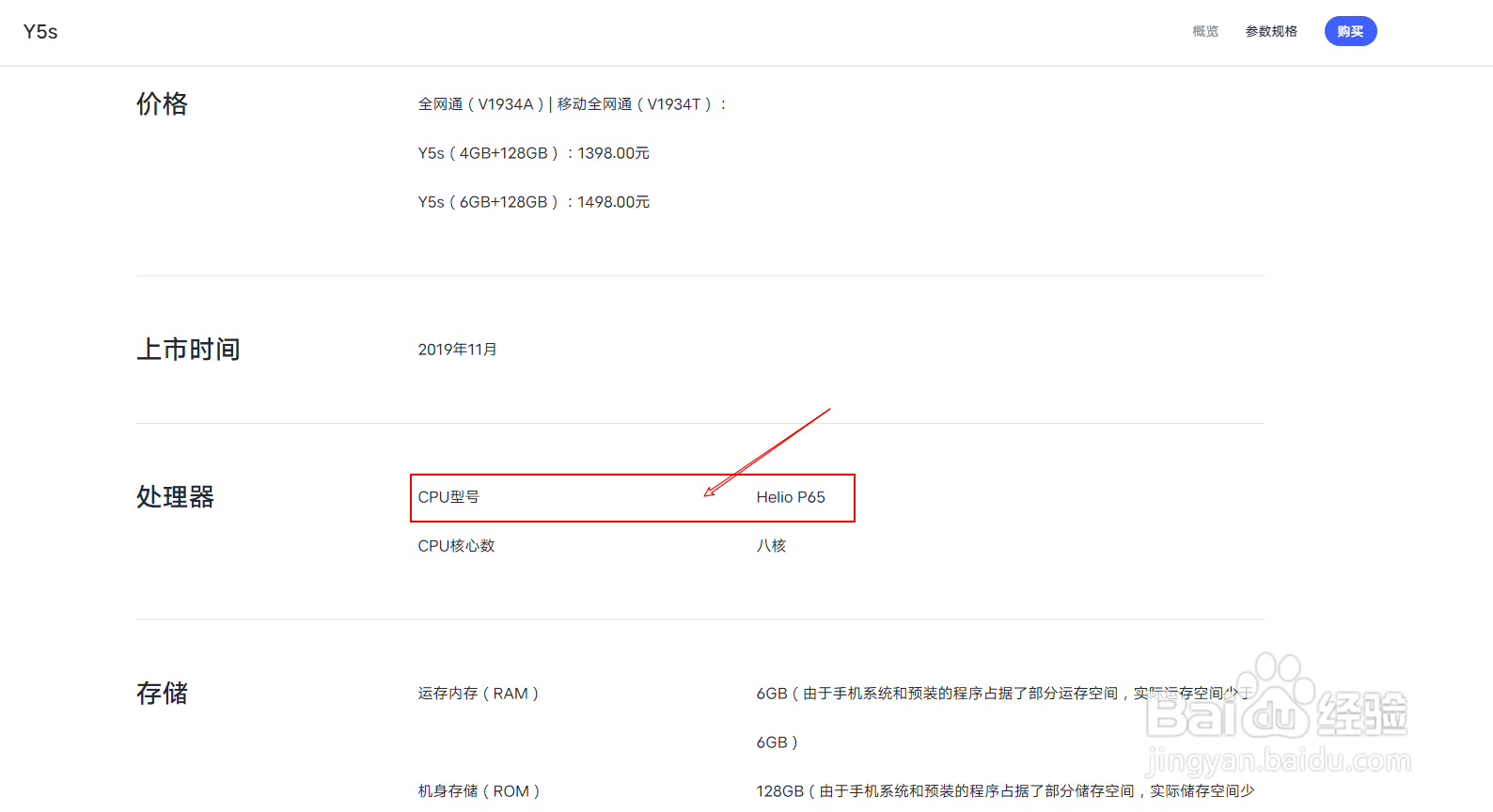This screenshot has width=1493, height=812.
Task: Click the Y5s product title
Action: (x=40, y=32)
